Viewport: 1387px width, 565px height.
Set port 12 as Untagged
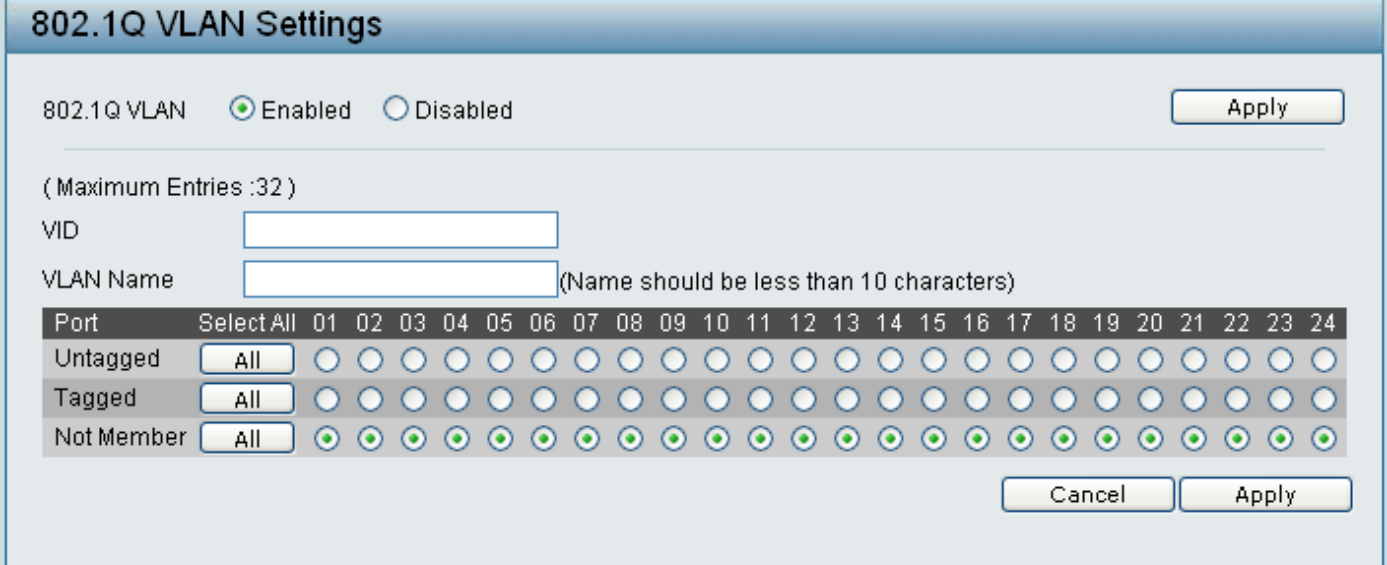(x=803, y=359)
